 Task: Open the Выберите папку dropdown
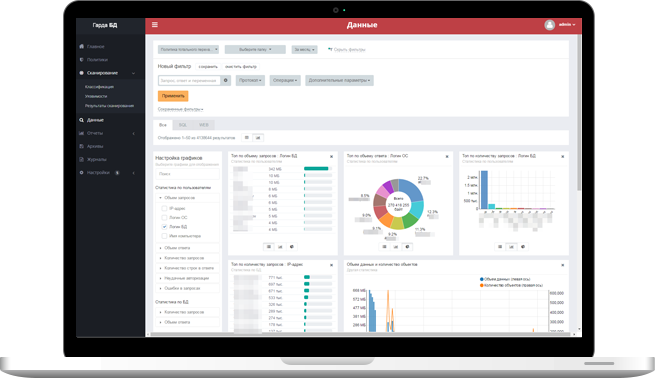[x=255, y=49]
